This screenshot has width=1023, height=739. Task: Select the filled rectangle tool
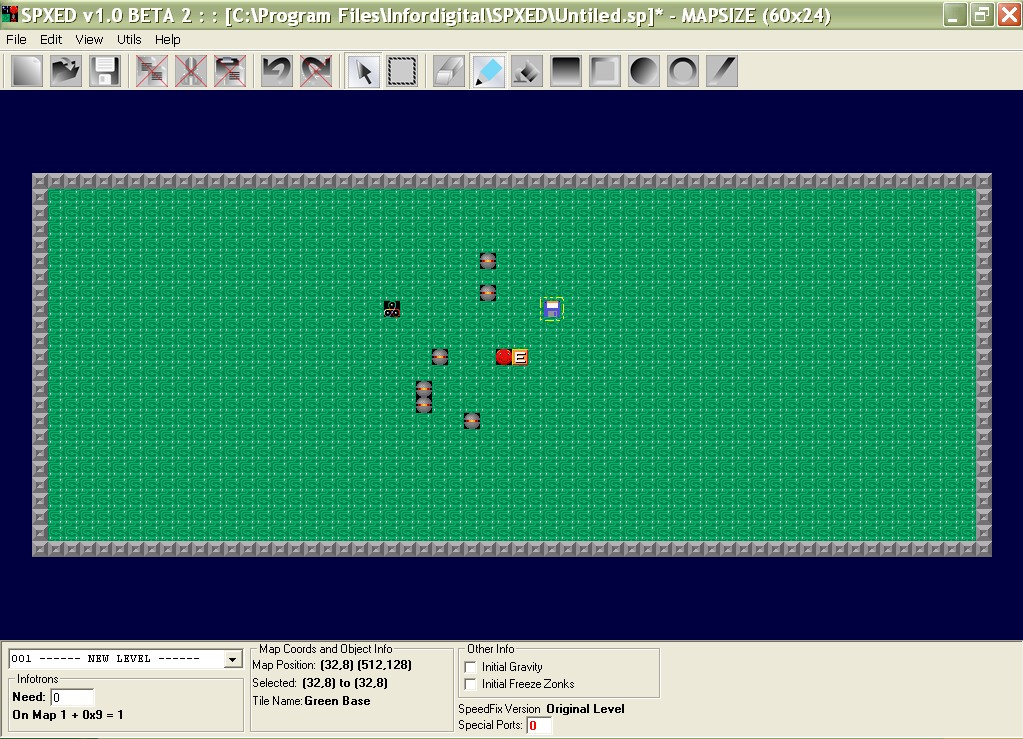[566, 71]
